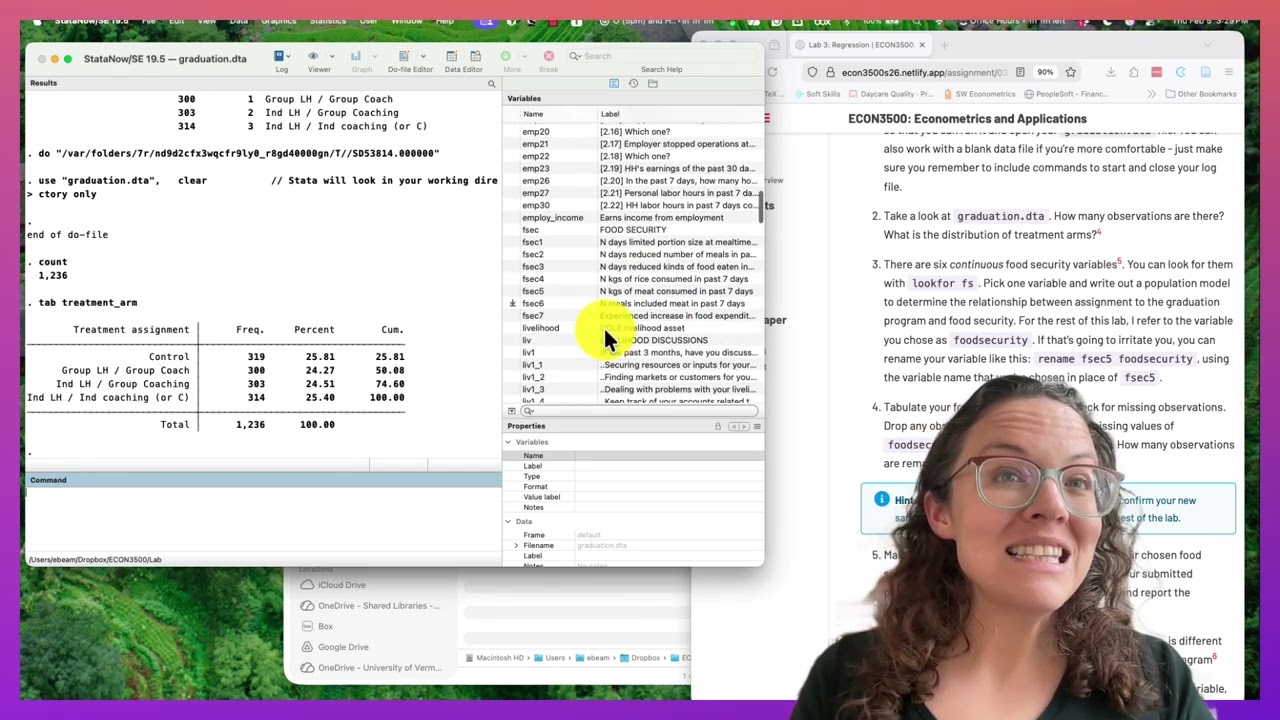
Task: Select Box in Finder sidebar
Action: [x=316, y=626]
